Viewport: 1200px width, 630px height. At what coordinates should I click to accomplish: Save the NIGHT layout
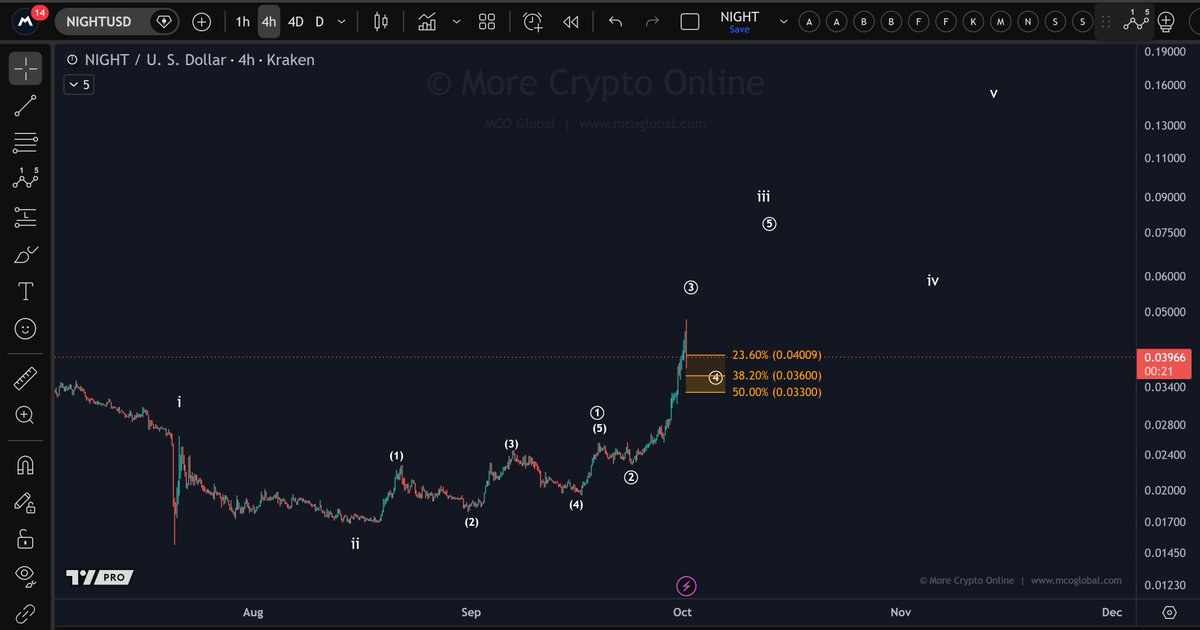[x=739, y=30]
